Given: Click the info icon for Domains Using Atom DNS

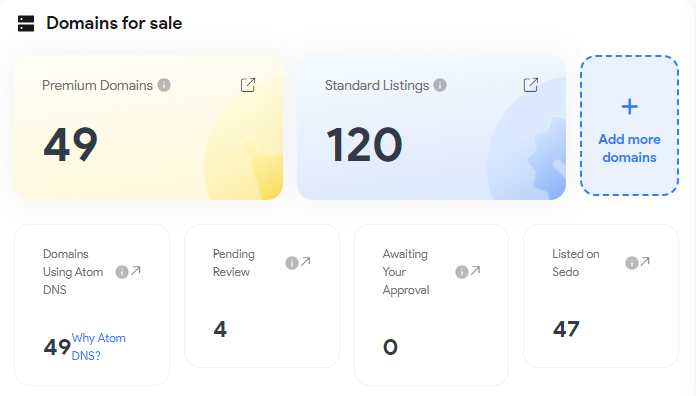Looking at the screenshot, I should (122, 272).
